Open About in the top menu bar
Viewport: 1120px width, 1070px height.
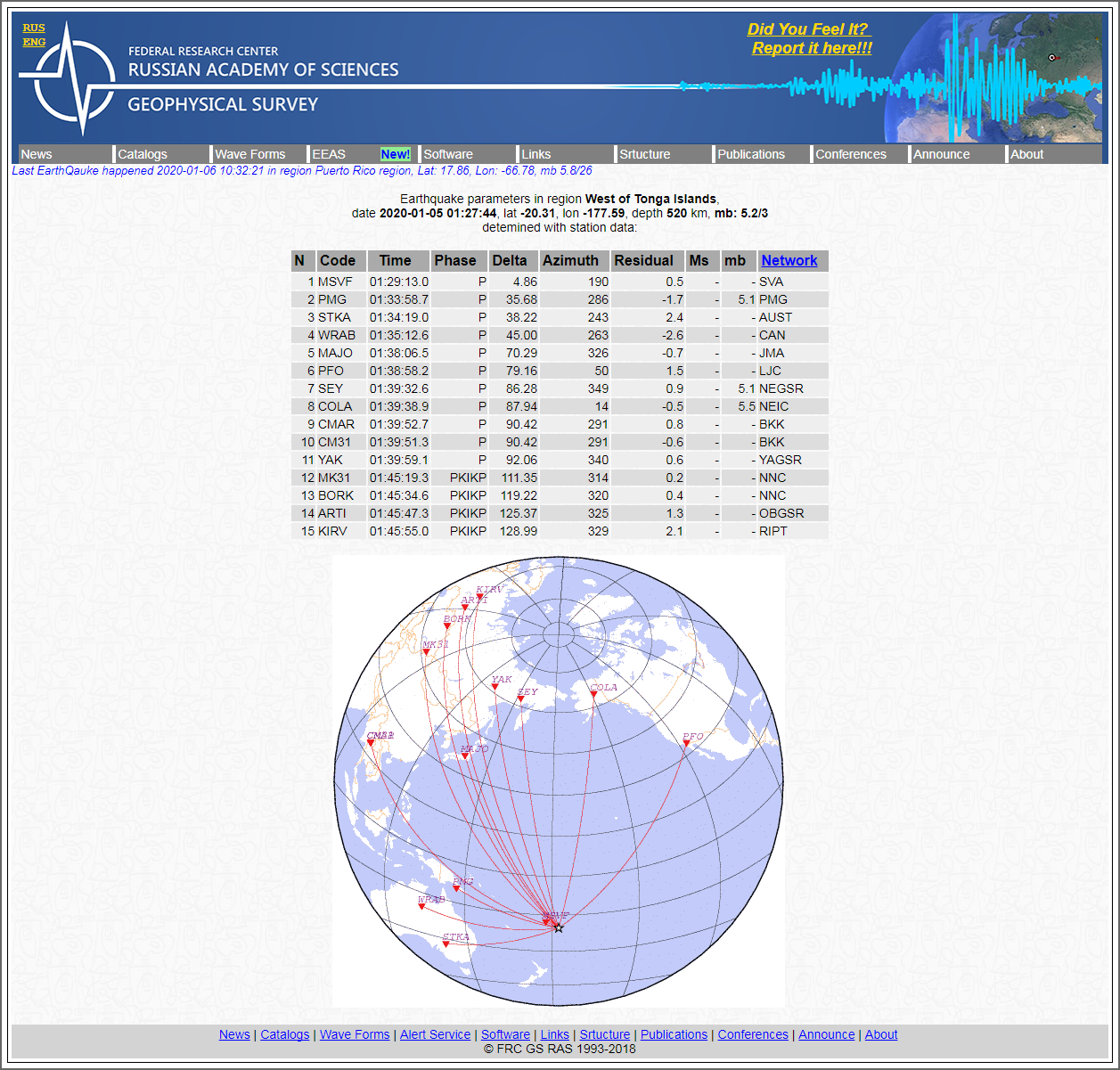(x=1027, y=154)
